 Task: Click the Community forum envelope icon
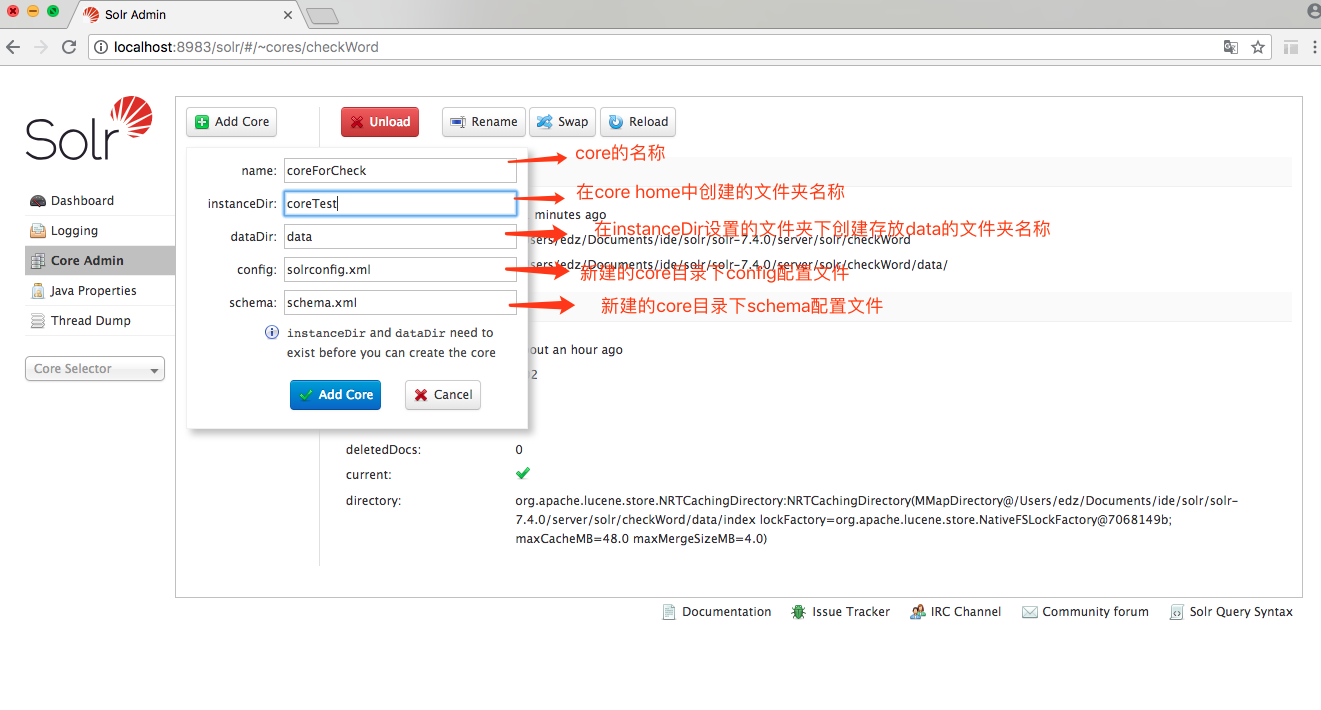point(1030,612)
